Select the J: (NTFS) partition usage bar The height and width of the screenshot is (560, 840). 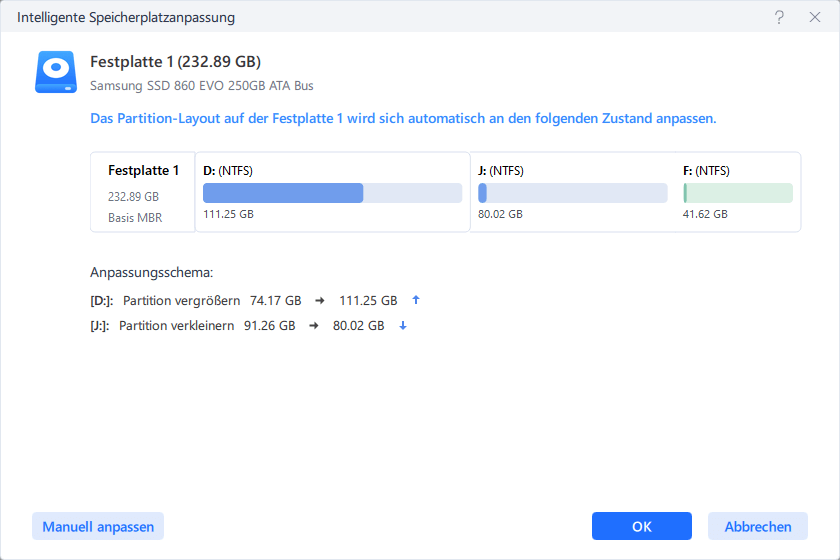pyautogui.click(x=573, y=193)
